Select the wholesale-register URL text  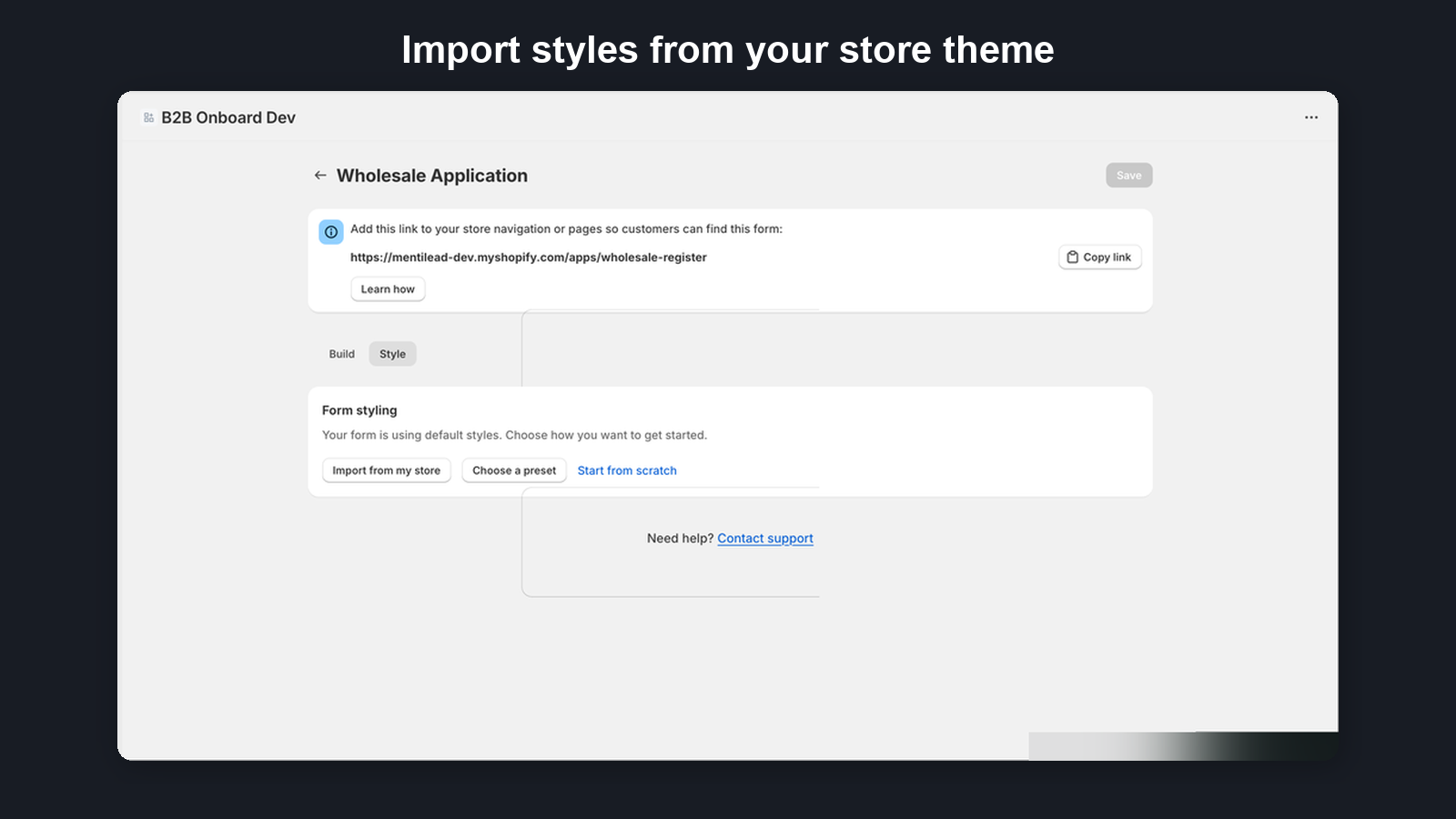(529, 257)
